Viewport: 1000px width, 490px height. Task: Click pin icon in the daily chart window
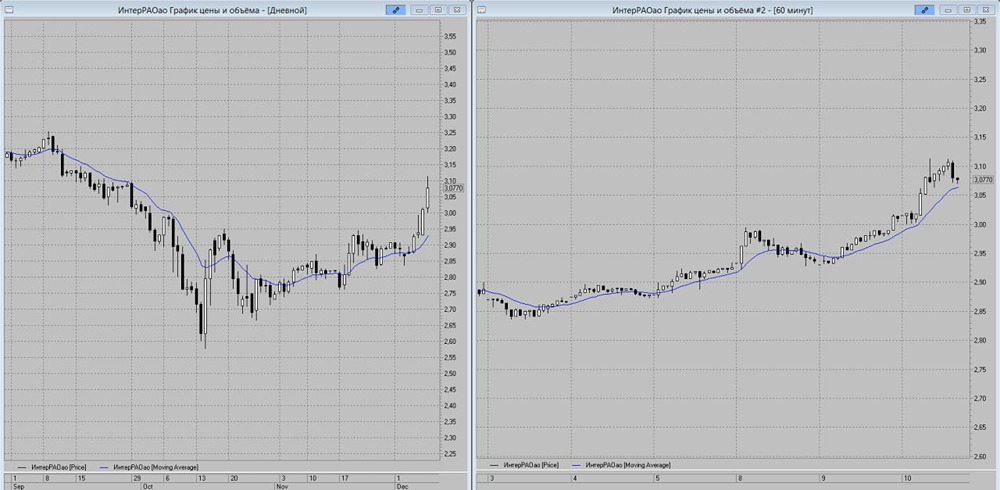tap(395, 10)
